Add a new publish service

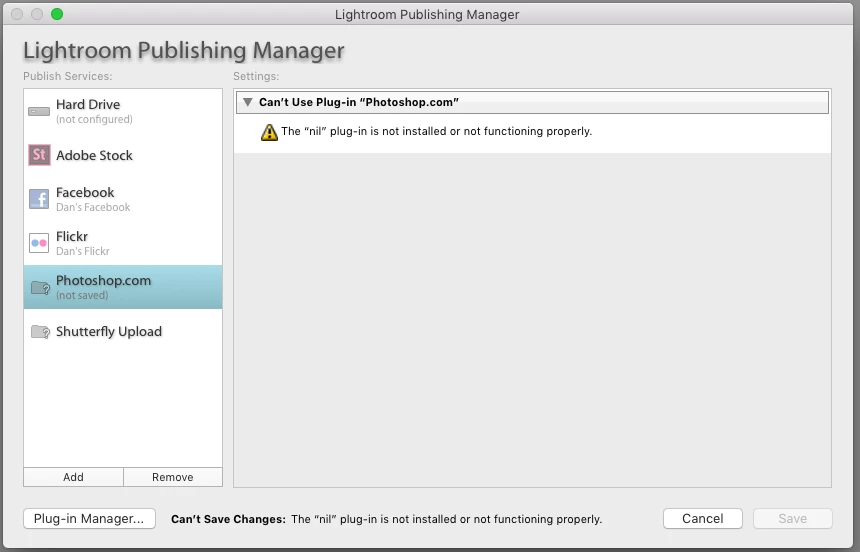pos(73,477)
